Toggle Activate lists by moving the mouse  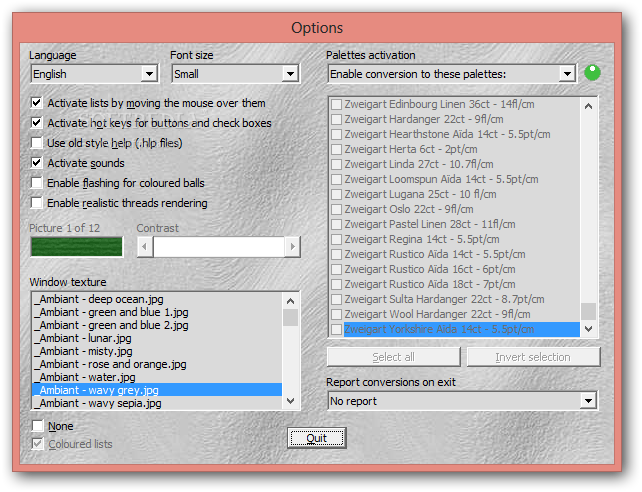36,103
